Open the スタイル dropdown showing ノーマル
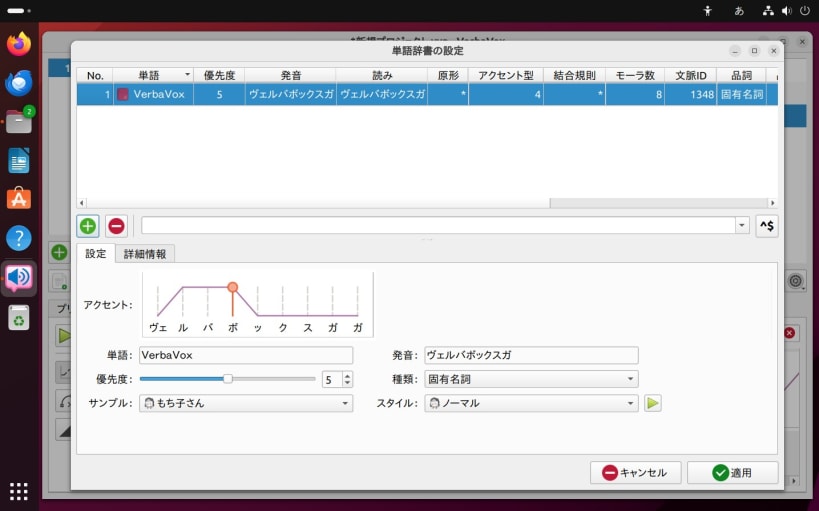 point(531,403)
